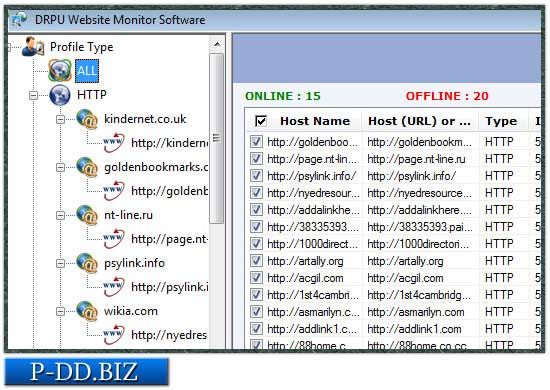
Task: Collapse the psylink.info node
Action: [60, 263]
